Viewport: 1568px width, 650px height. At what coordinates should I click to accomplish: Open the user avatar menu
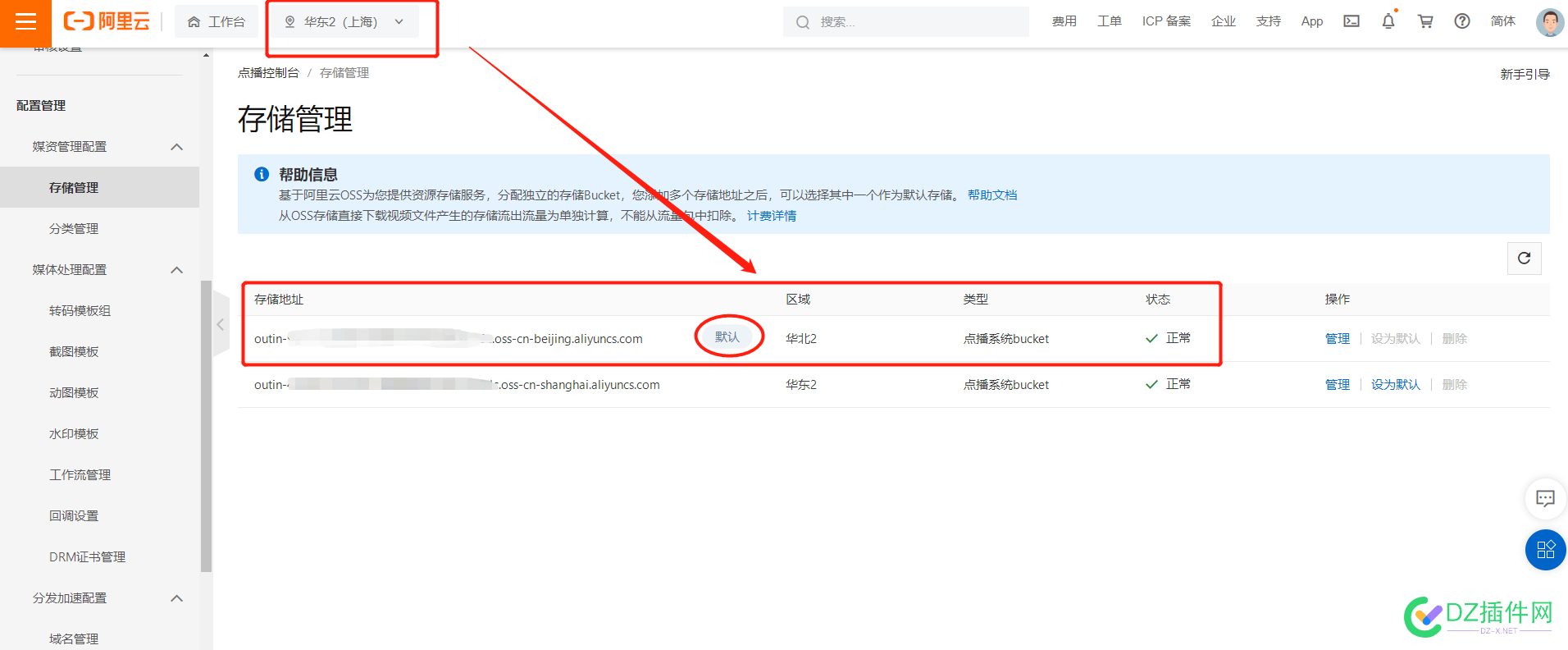(x=1549, y=22)
